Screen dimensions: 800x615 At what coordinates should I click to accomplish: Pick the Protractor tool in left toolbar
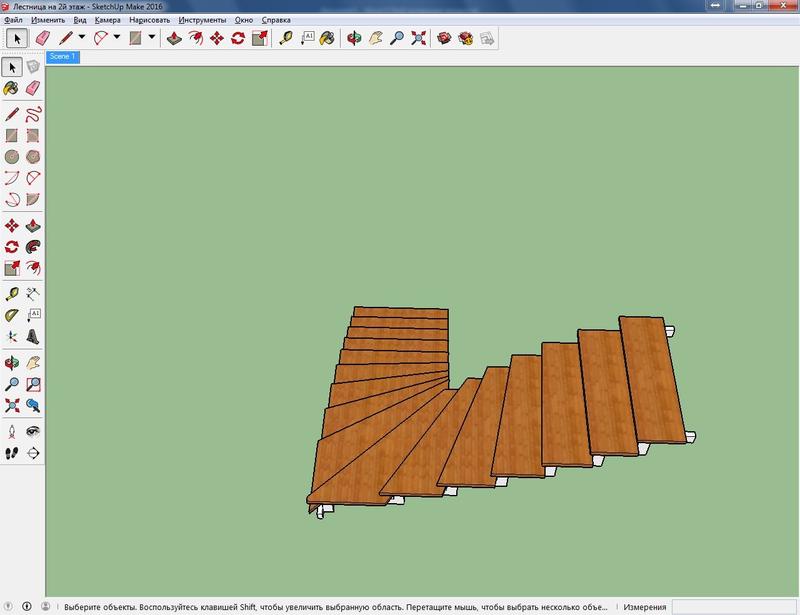click(x=12, y=316)
